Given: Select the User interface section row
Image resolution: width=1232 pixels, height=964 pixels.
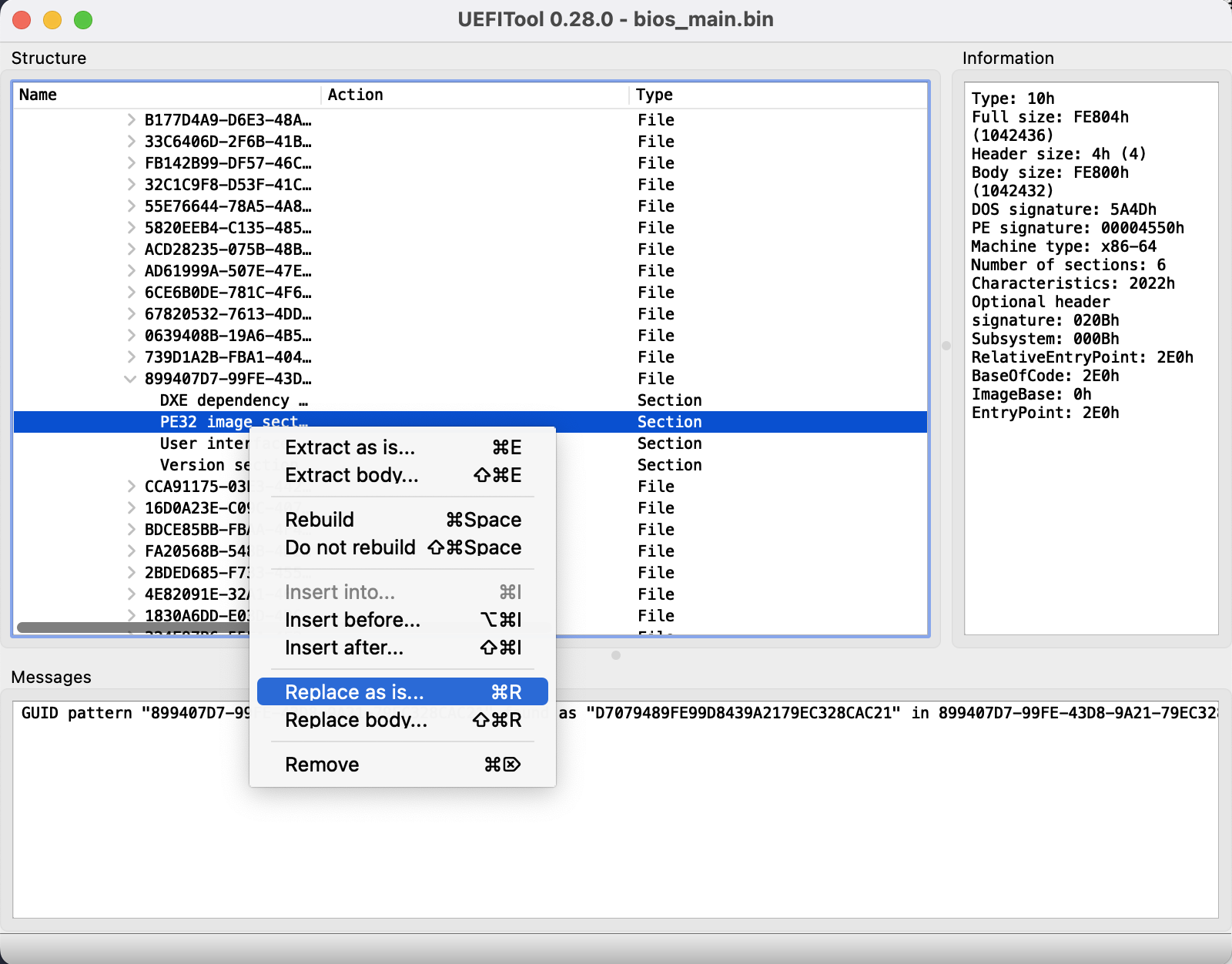Looking at the screenshot, I should click(x=470, y=444).
